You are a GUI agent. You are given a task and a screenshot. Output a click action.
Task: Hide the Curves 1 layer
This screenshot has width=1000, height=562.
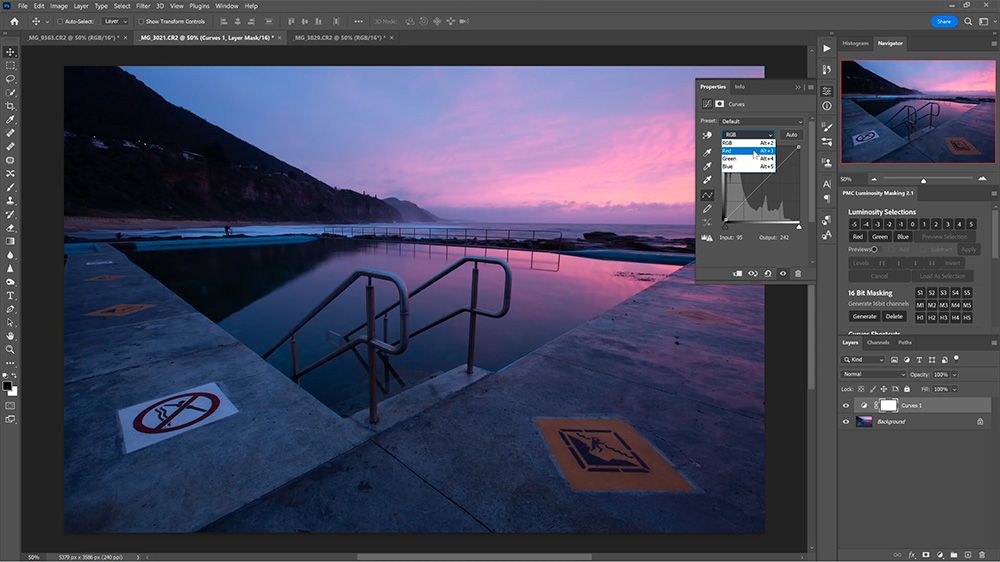(847, 406)
